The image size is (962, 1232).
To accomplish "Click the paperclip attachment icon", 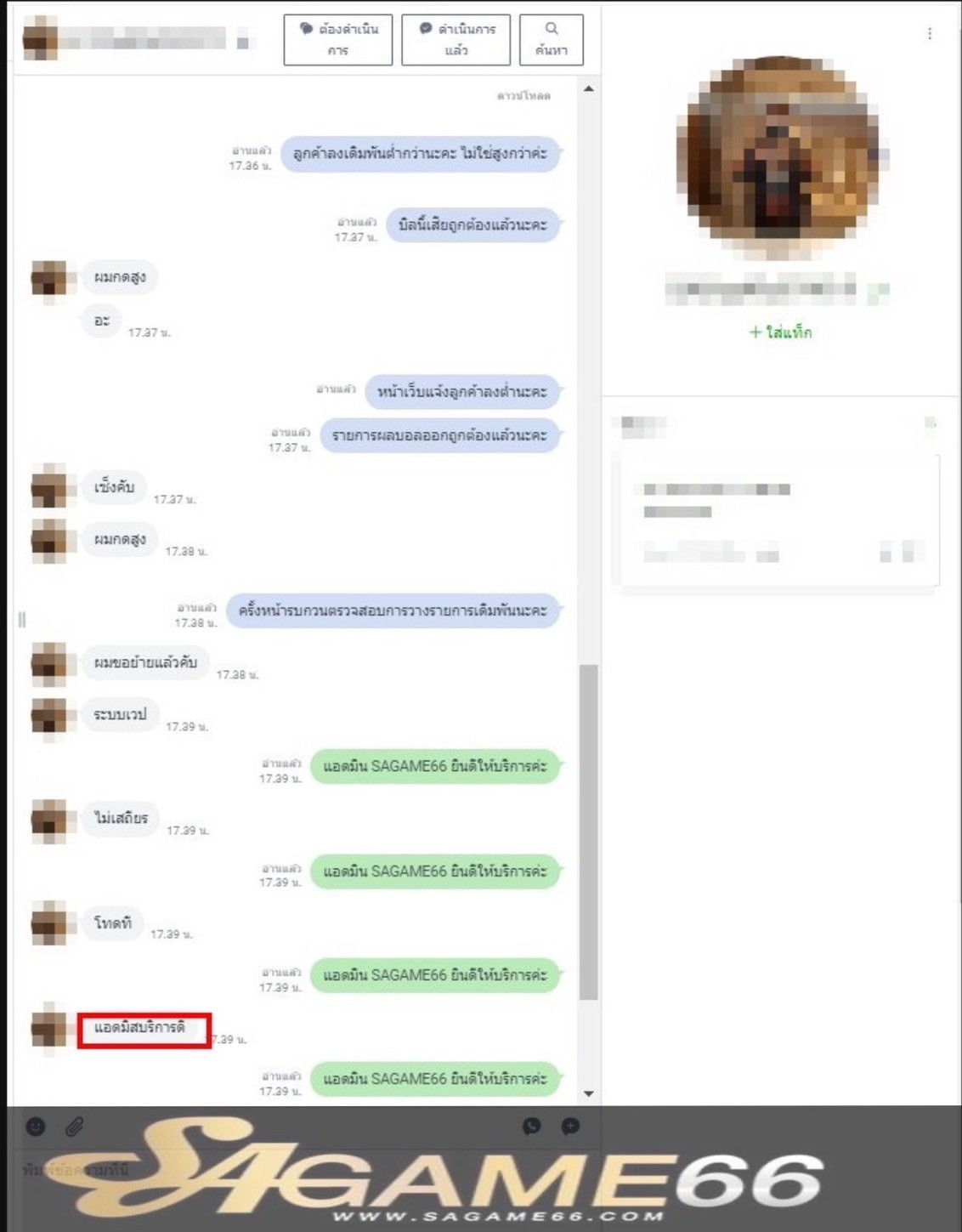I will 75,1127.
